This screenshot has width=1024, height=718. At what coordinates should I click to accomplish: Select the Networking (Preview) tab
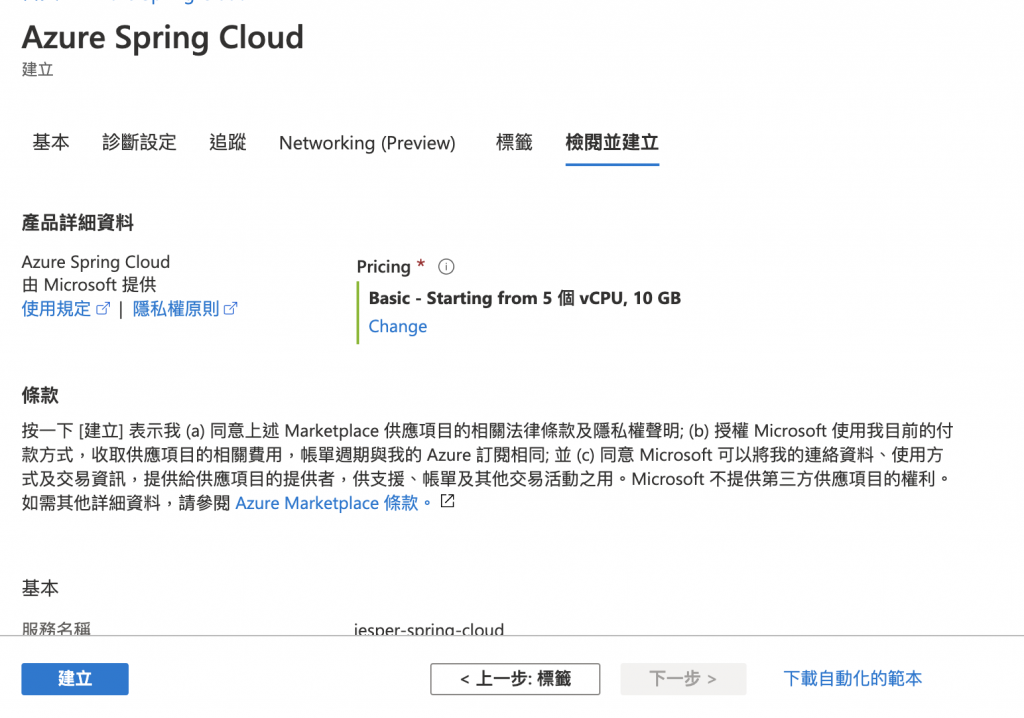(367, 143)
